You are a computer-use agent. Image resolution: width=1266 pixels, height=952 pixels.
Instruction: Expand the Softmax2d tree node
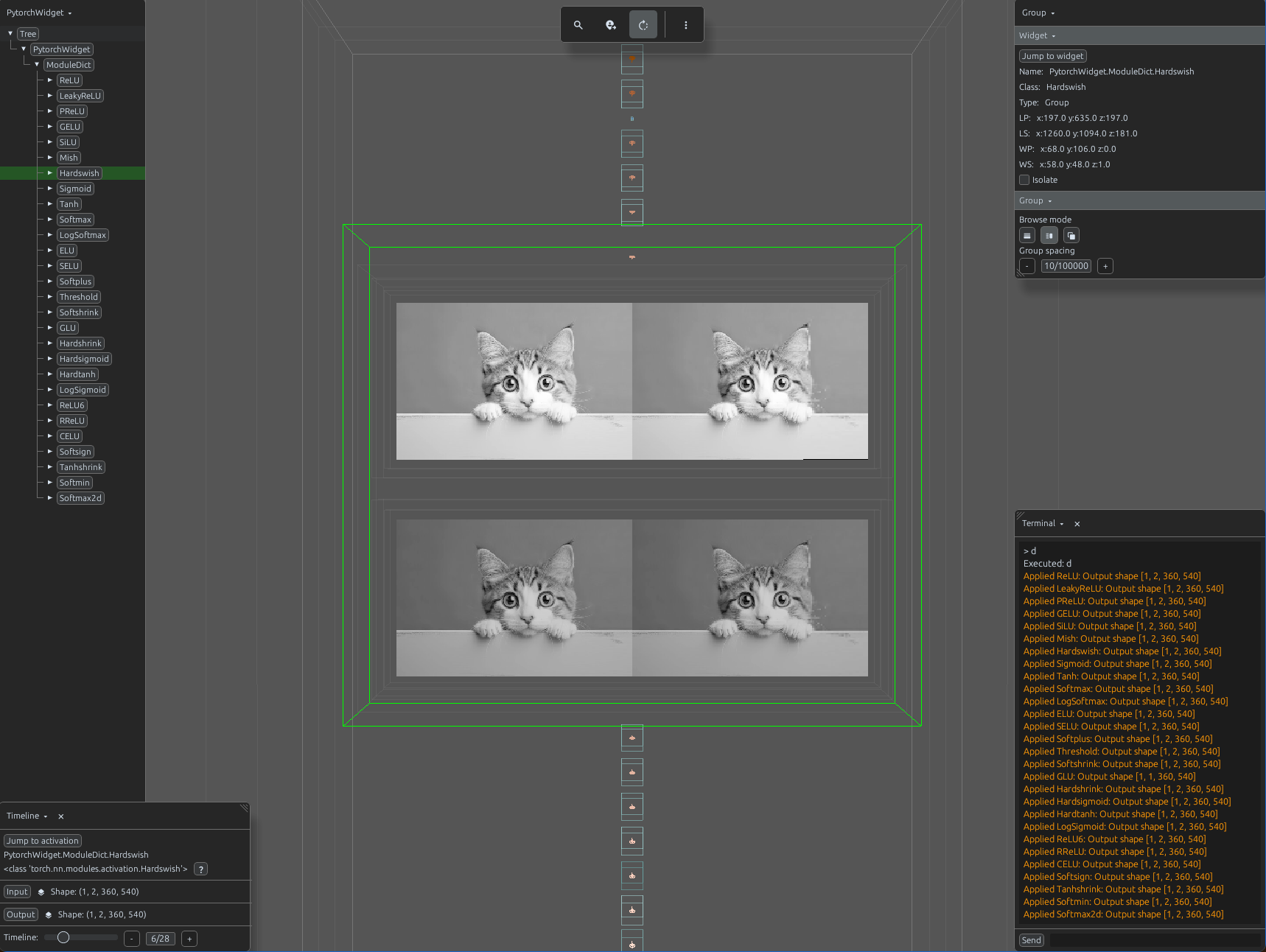point(50,498)
